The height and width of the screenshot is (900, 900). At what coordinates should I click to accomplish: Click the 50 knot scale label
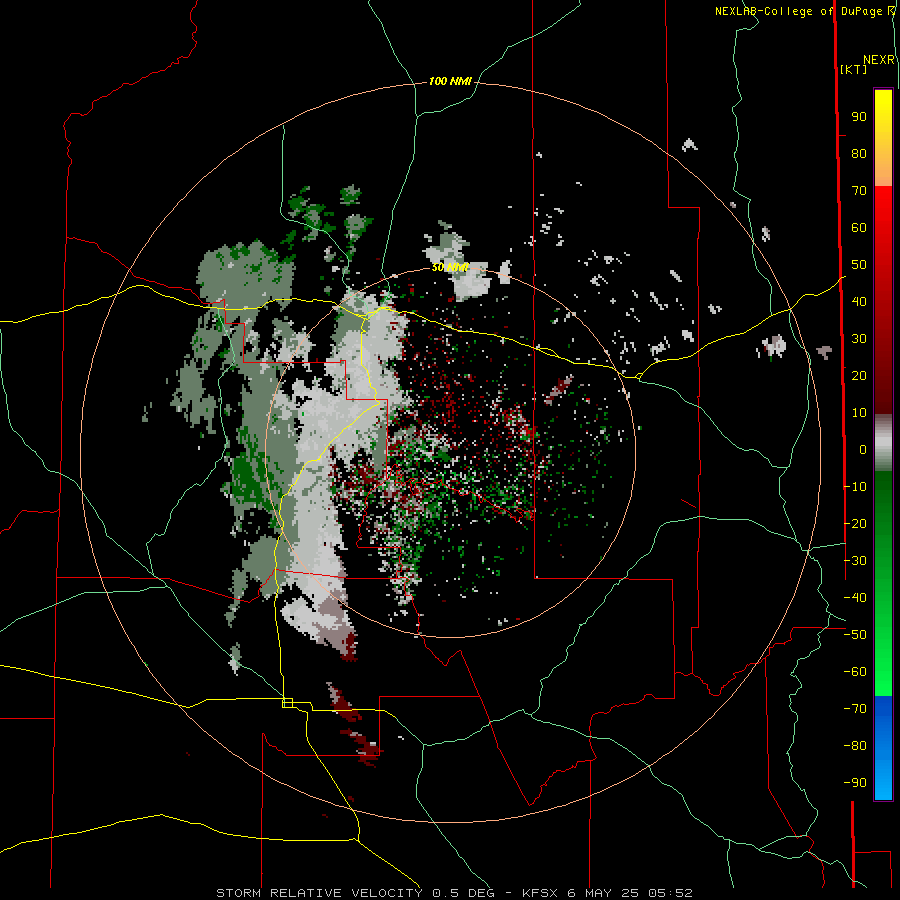[x=859, y=265]
